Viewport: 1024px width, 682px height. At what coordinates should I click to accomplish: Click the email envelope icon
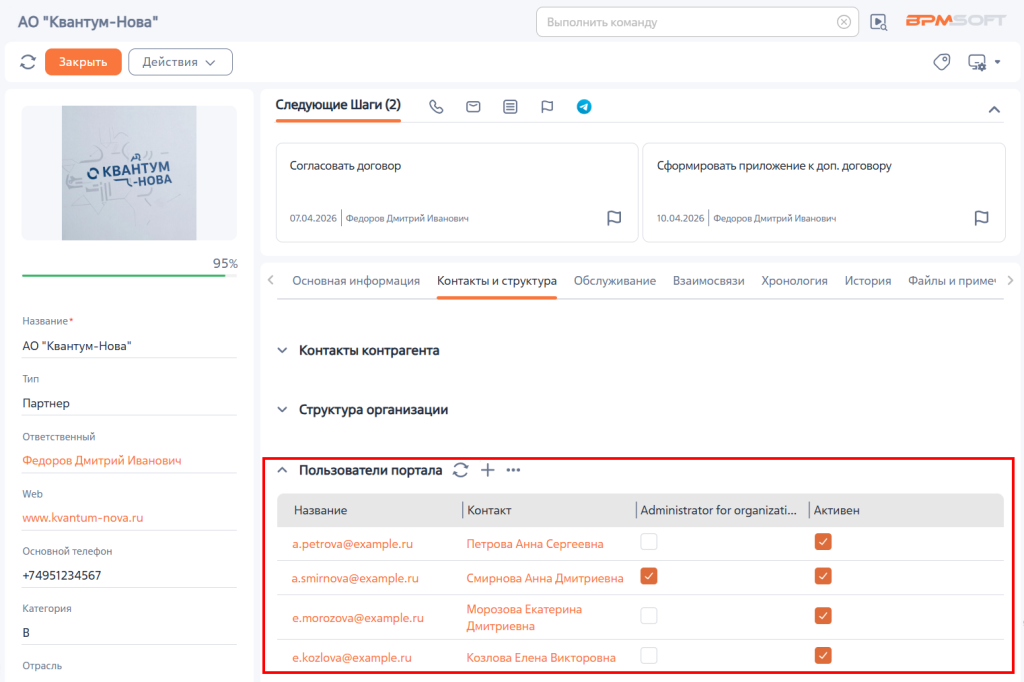(x=473, y=106)
